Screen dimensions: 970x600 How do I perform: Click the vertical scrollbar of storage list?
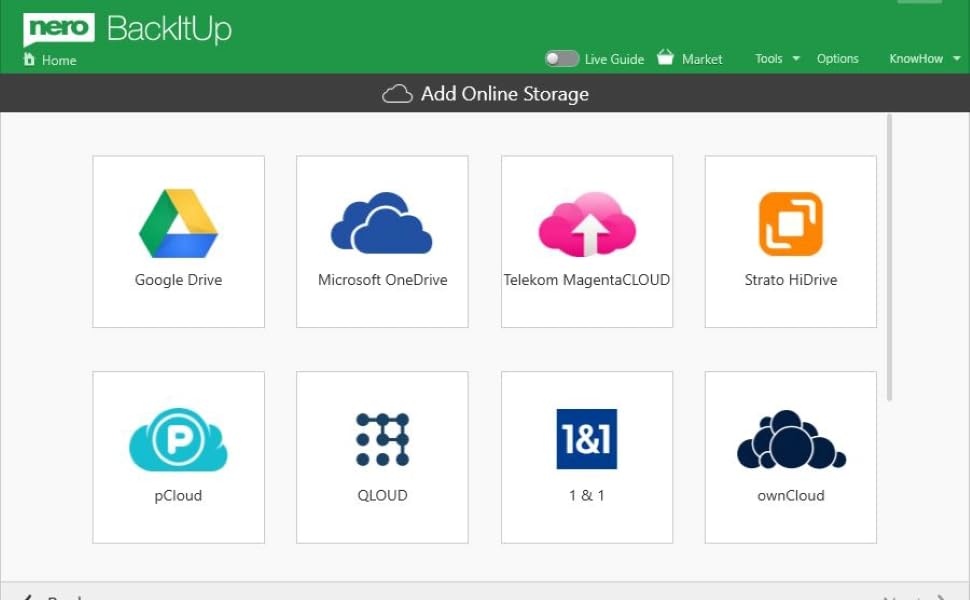point(889,257)
